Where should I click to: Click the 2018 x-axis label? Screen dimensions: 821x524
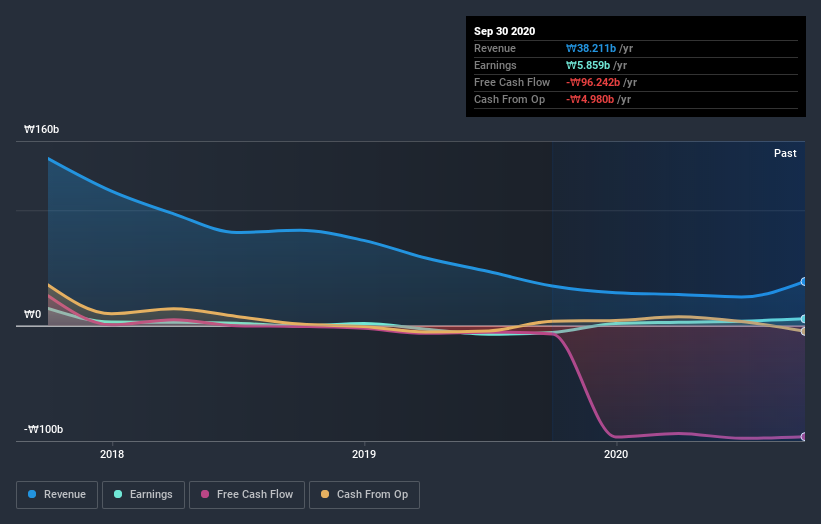[x=112, y=454]
